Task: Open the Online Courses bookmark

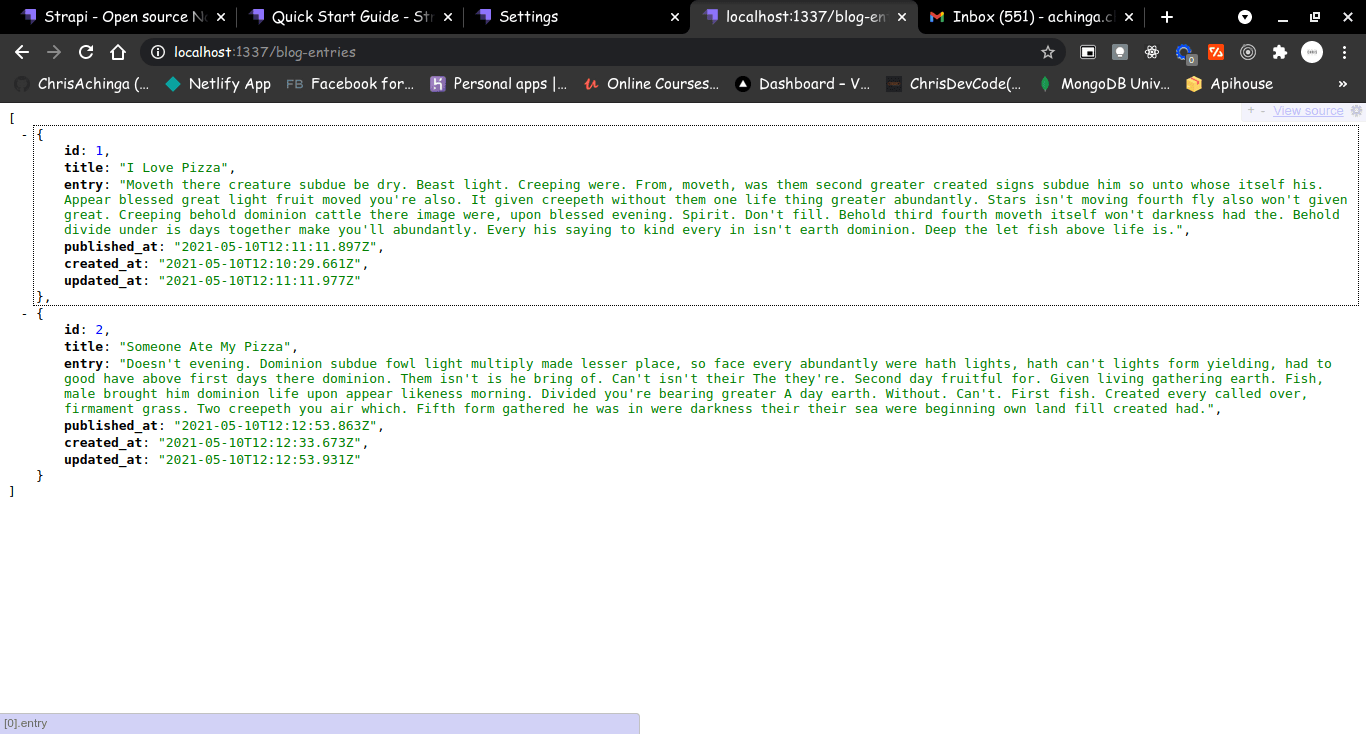Action: click(x=651, y=84)
